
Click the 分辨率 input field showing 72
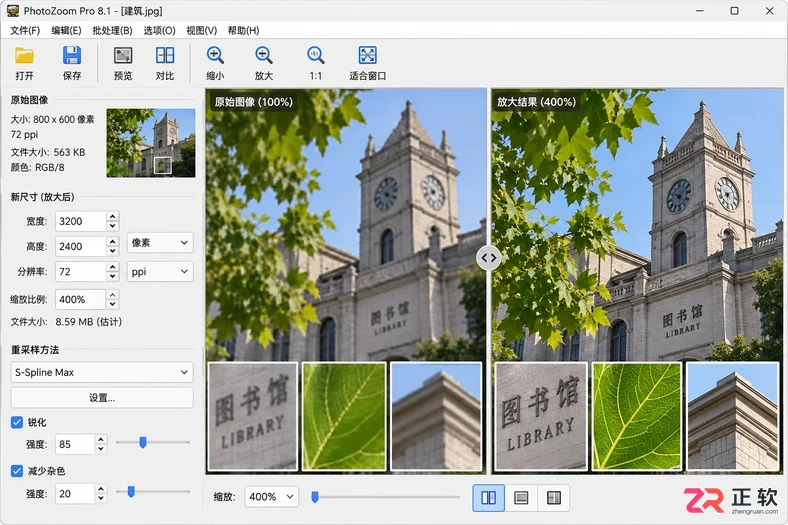click(81, 272)
